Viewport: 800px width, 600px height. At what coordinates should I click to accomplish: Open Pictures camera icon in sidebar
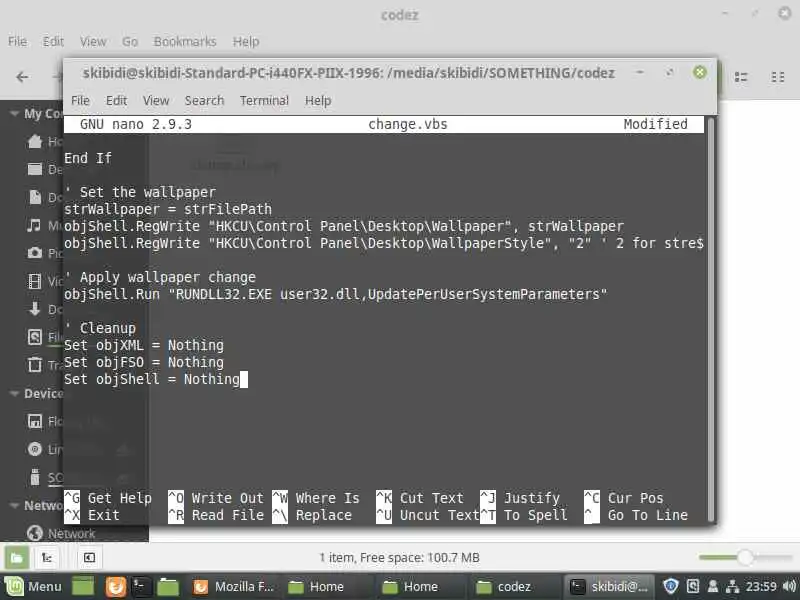click(x=35, y=253)
